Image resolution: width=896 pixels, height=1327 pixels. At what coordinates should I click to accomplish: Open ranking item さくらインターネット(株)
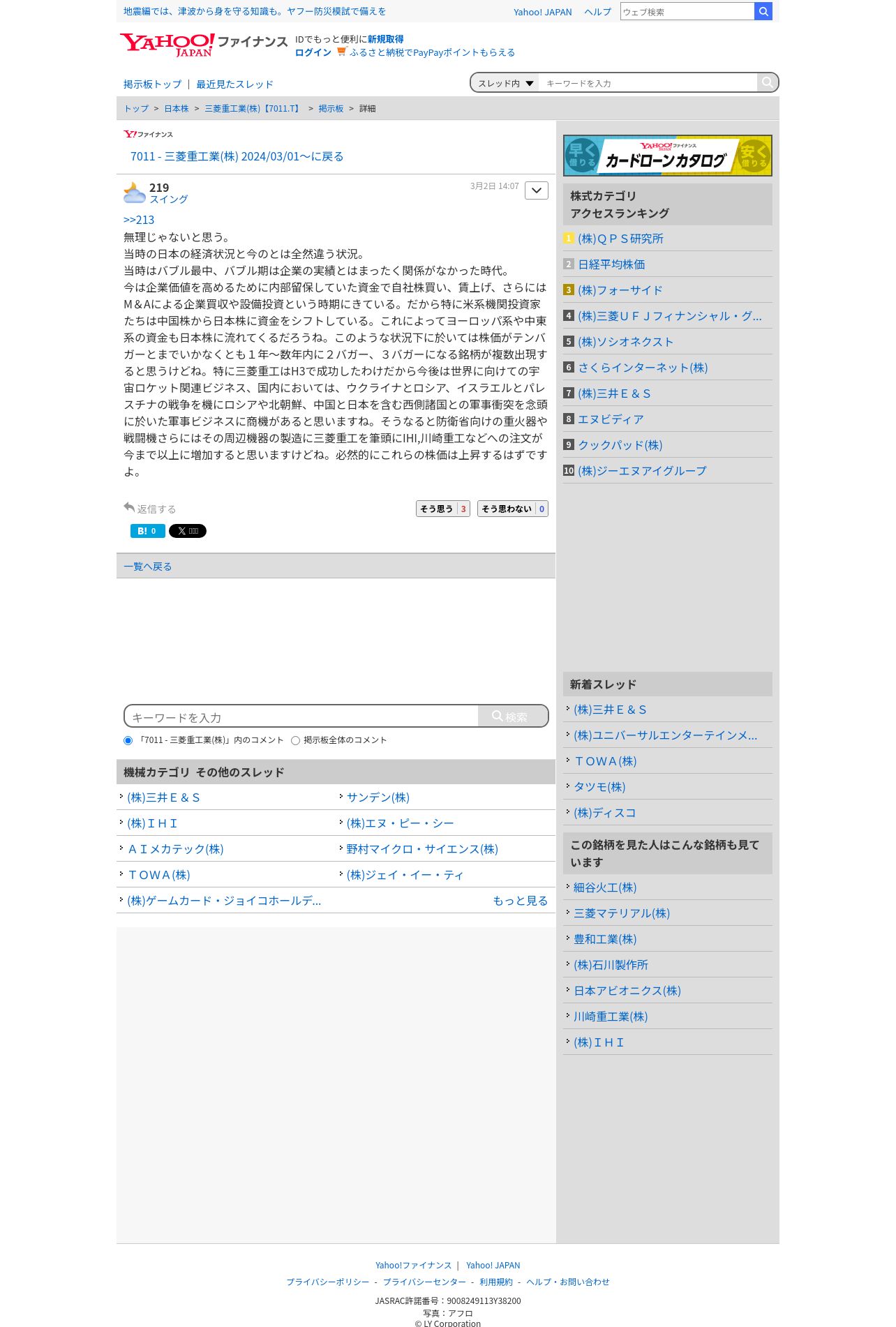[643, 368]
